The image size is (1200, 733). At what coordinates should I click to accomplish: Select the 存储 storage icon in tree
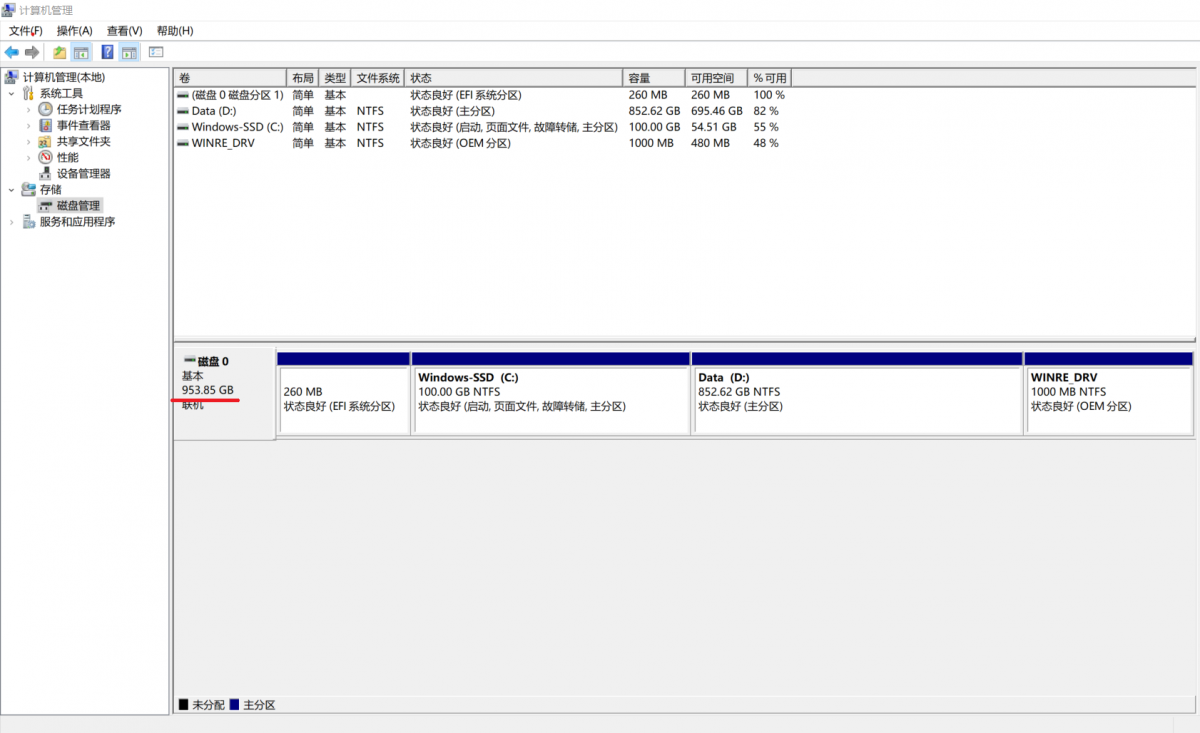pyautogui.click(x=28, y=189)
